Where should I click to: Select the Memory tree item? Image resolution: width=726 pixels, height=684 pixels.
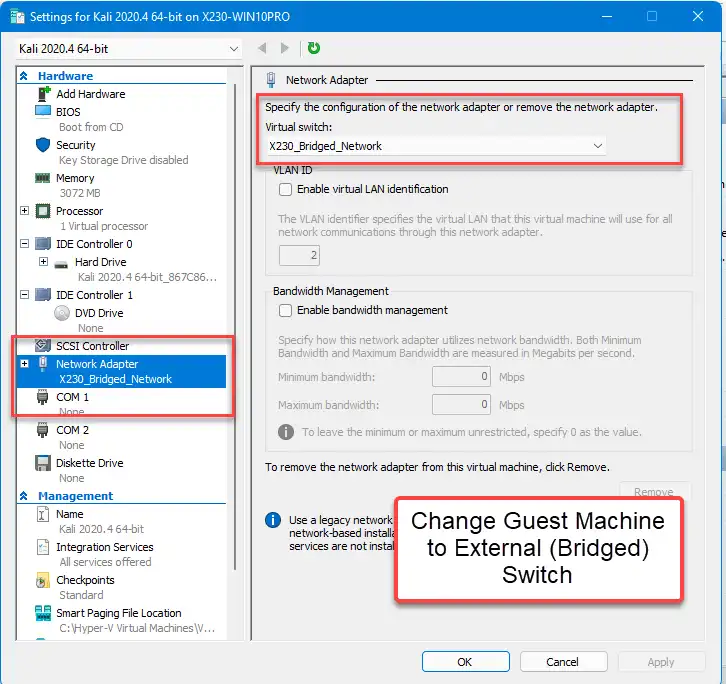pos(75,178)
